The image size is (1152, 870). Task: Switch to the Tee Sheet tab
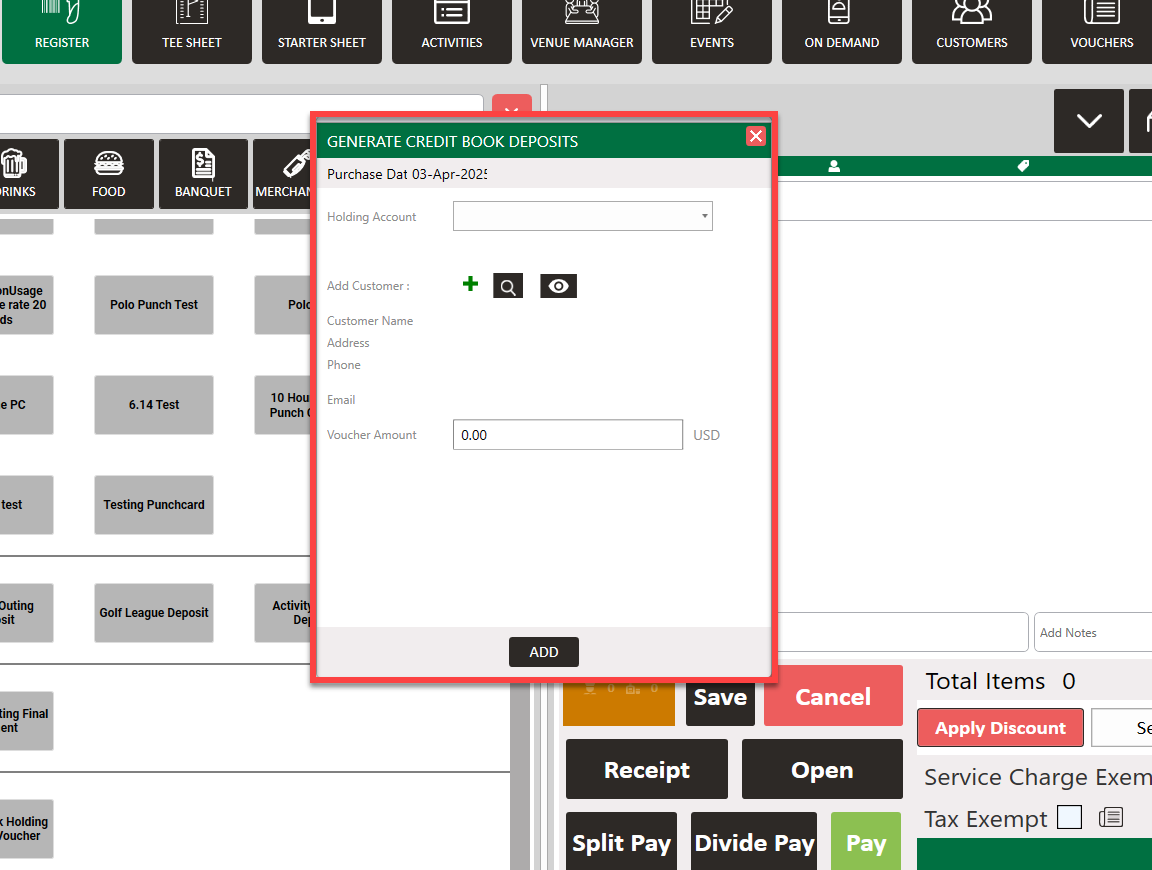(192, 32)
